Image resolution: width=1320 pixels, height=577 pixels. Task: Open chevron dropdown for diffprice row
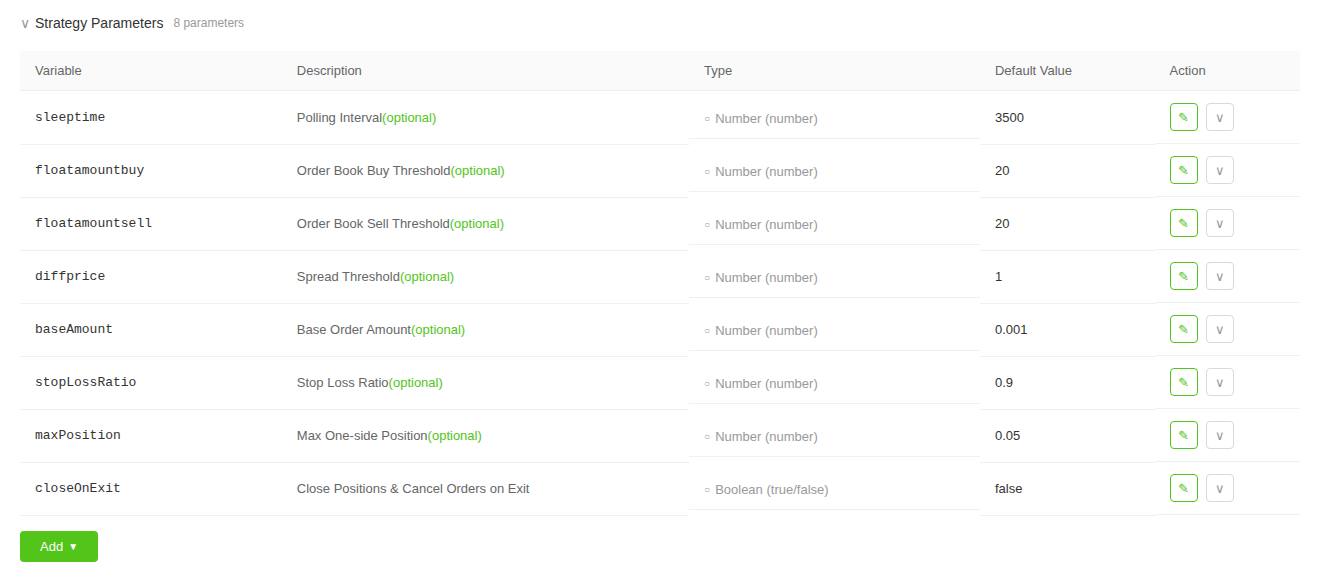click(1219, 276)
